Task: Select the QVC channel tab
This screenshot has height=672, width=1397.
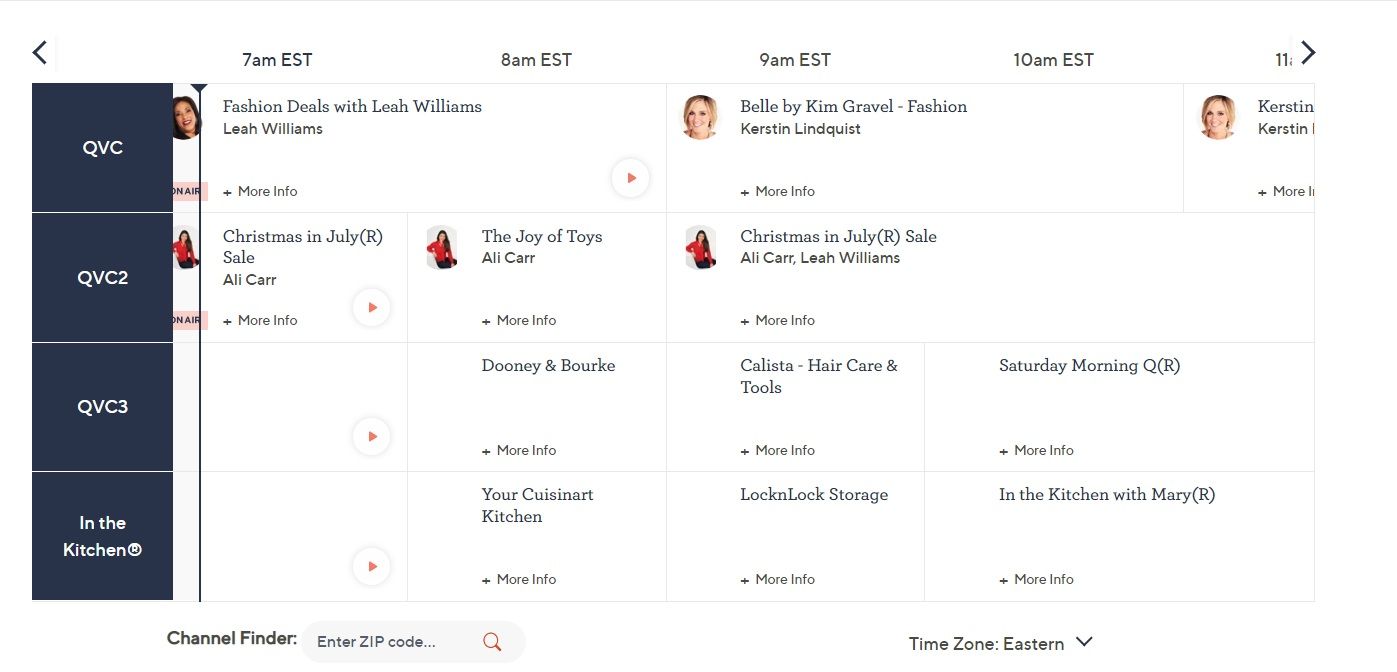Action: (102, 148)
